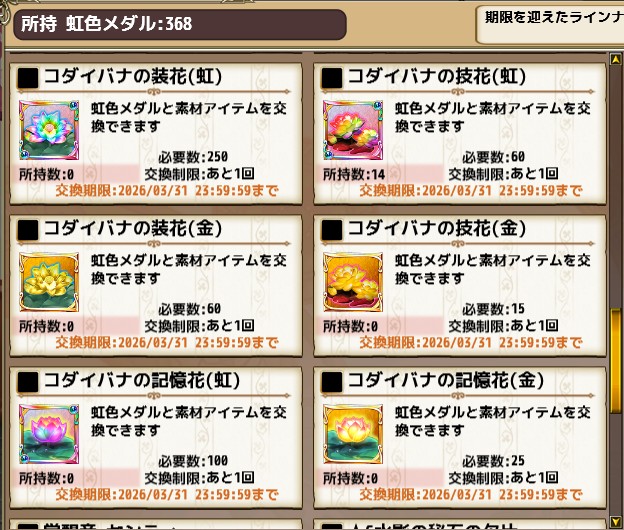
Task: Click the 所持 虹色メダル:368 header bar
Action: click(180, 24)
